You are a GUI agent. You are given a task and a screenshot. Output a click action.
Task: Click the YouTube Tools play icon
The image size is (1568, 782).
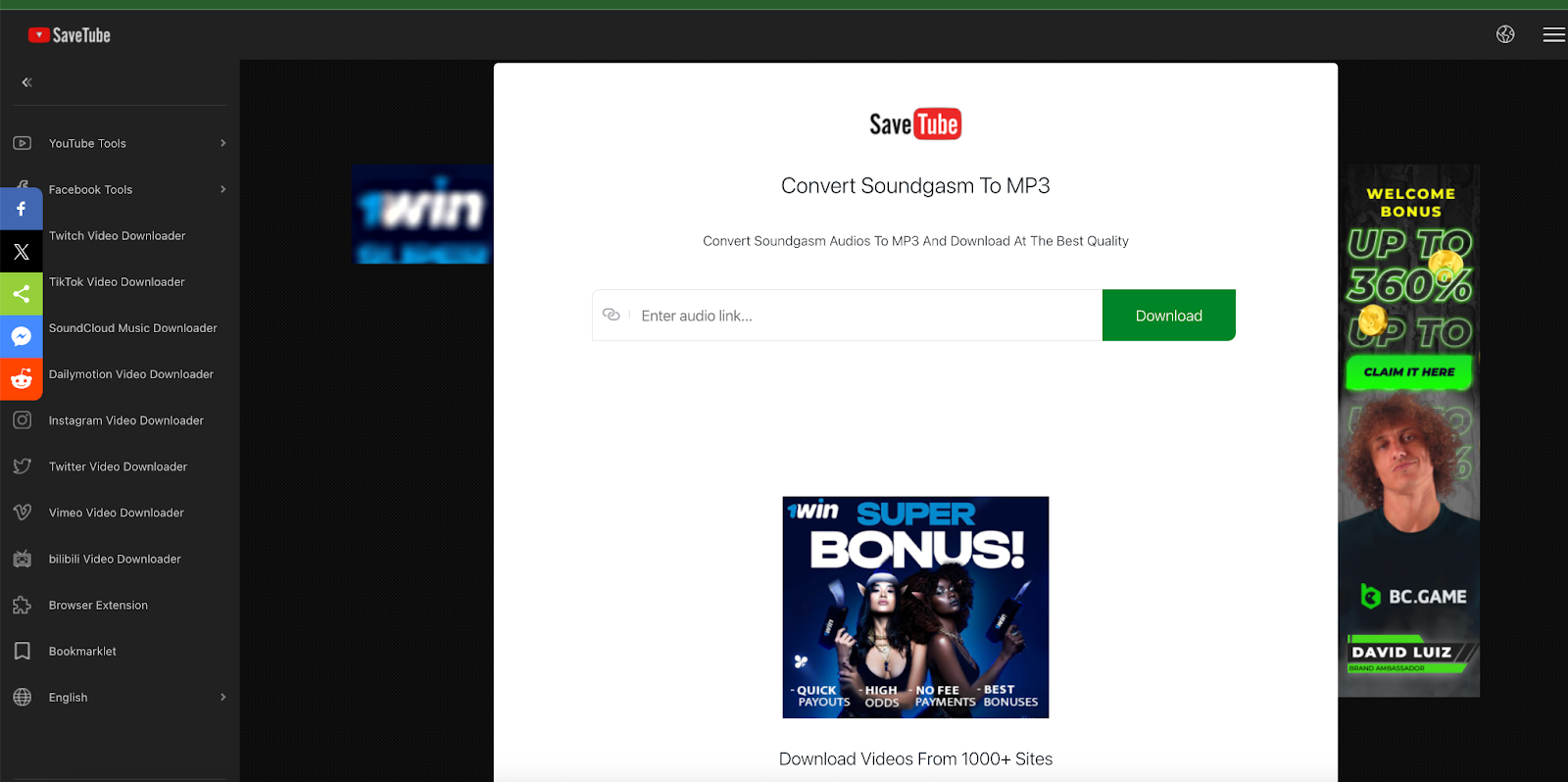pos(23,143)
